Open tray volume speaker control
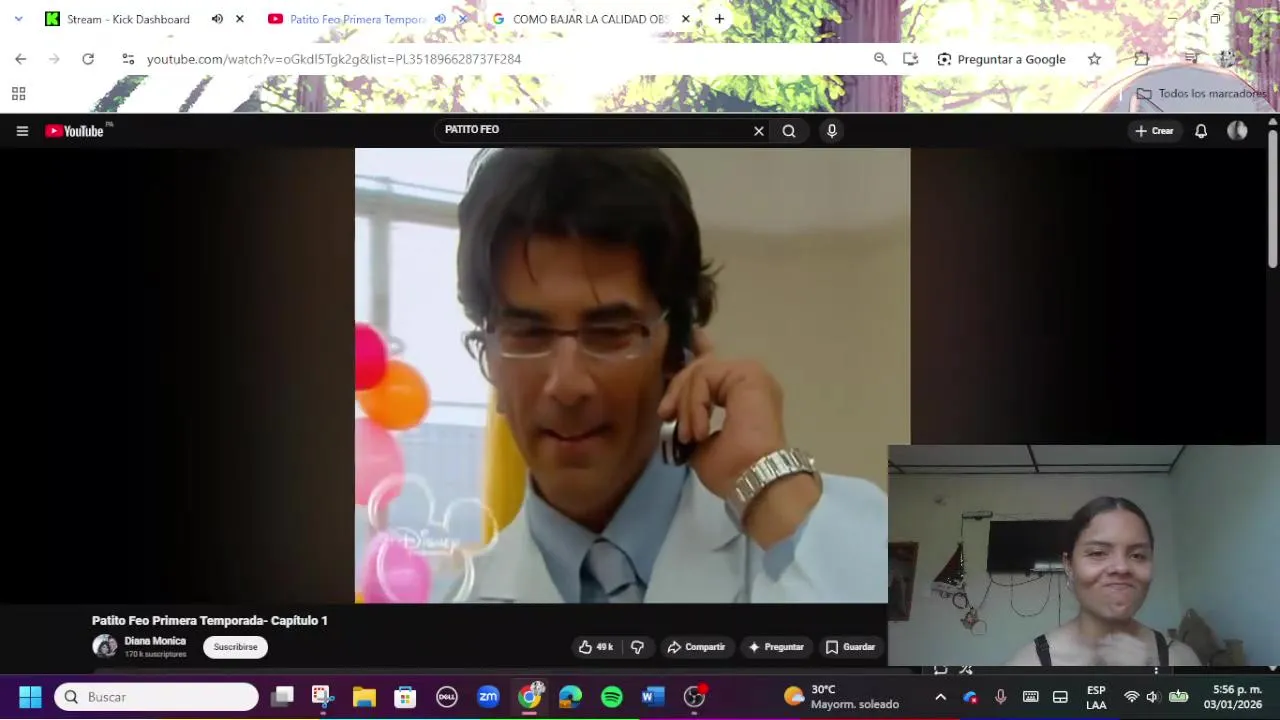1280x720 pixels. 1152,697
